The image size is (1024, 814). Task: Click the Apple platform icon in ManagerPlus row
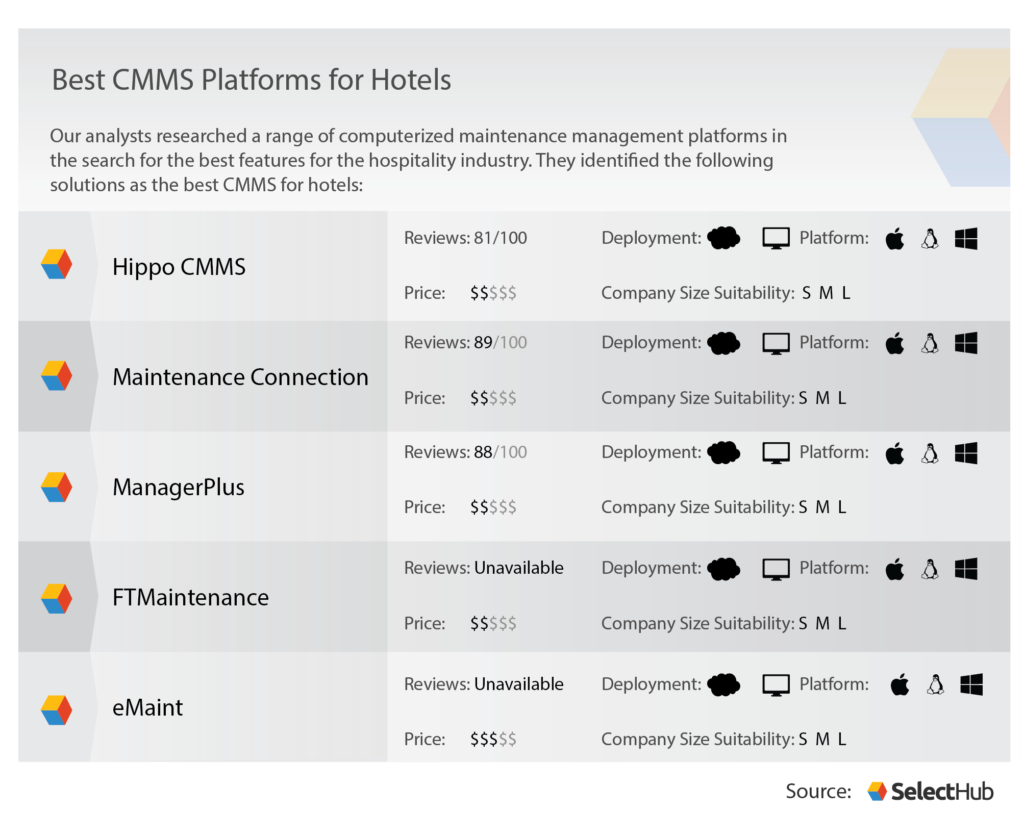point(895,453)
